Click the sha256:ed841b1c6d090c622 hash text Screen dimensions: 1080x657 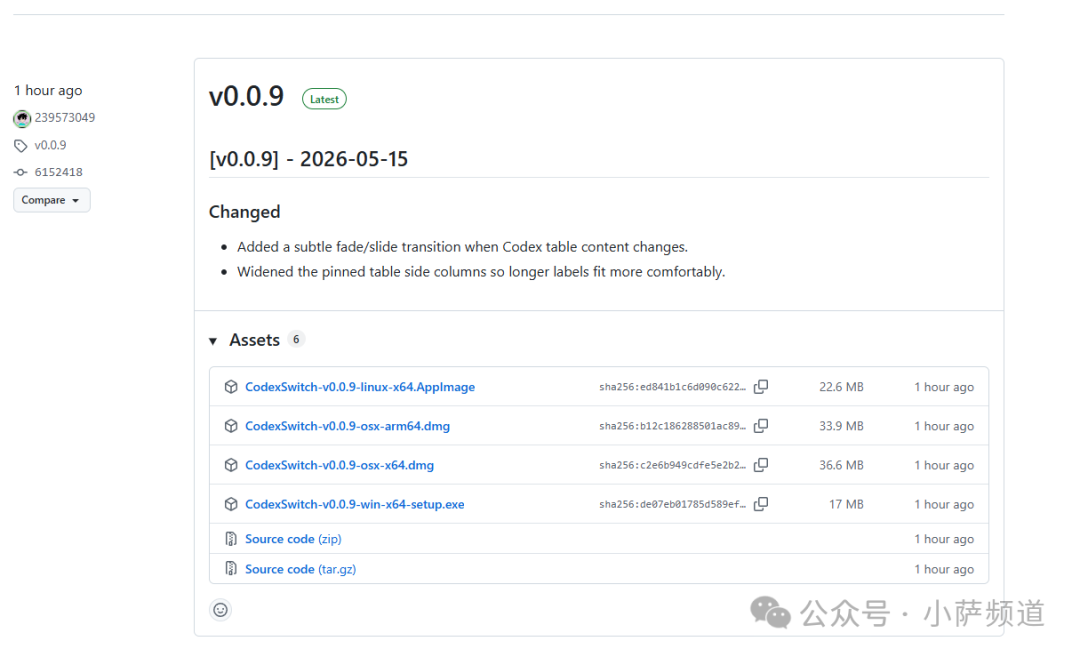pos(672,387)
